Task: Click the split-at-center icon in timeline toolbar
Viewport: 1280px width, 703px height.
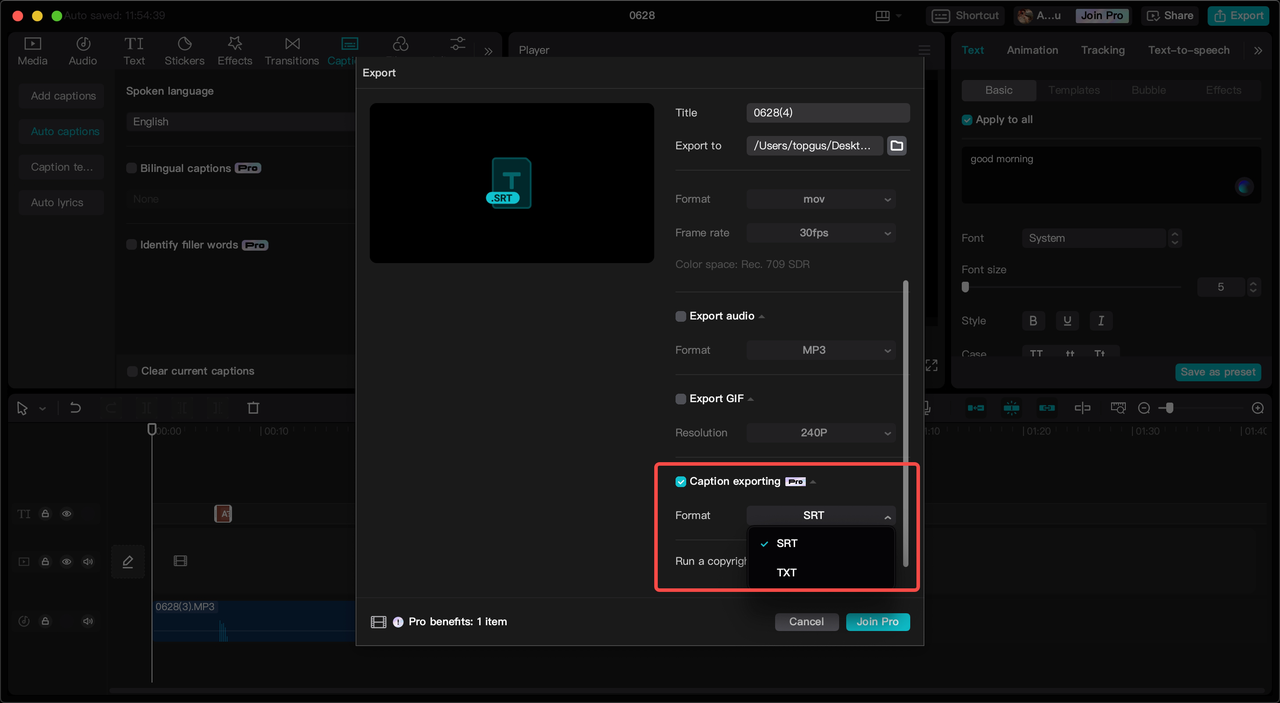Action: coord(1082,408)
